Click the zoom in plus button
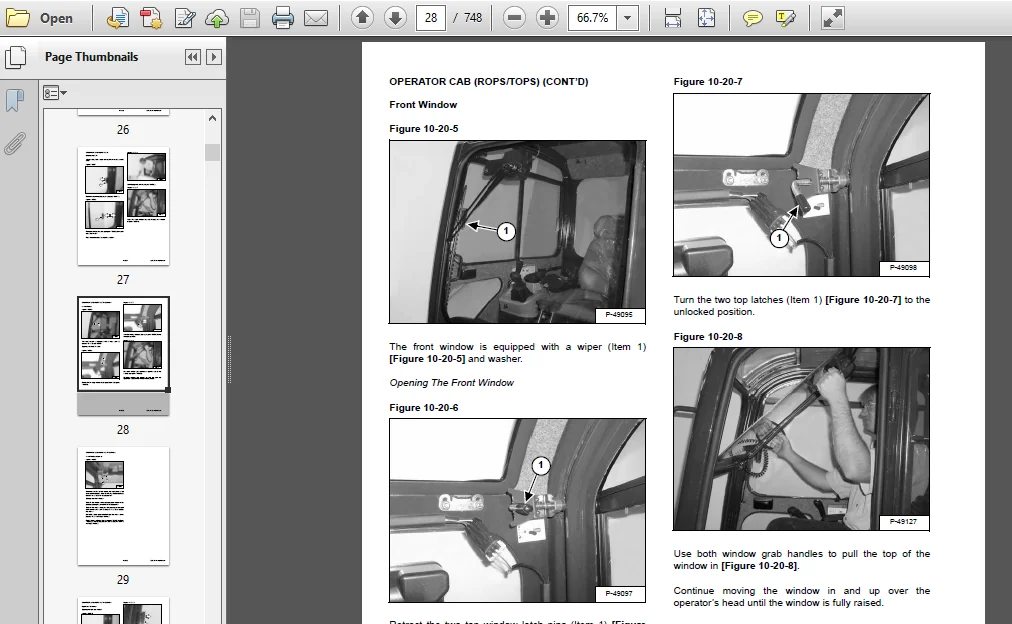The image size is (1012, 624). click(547, 17)
